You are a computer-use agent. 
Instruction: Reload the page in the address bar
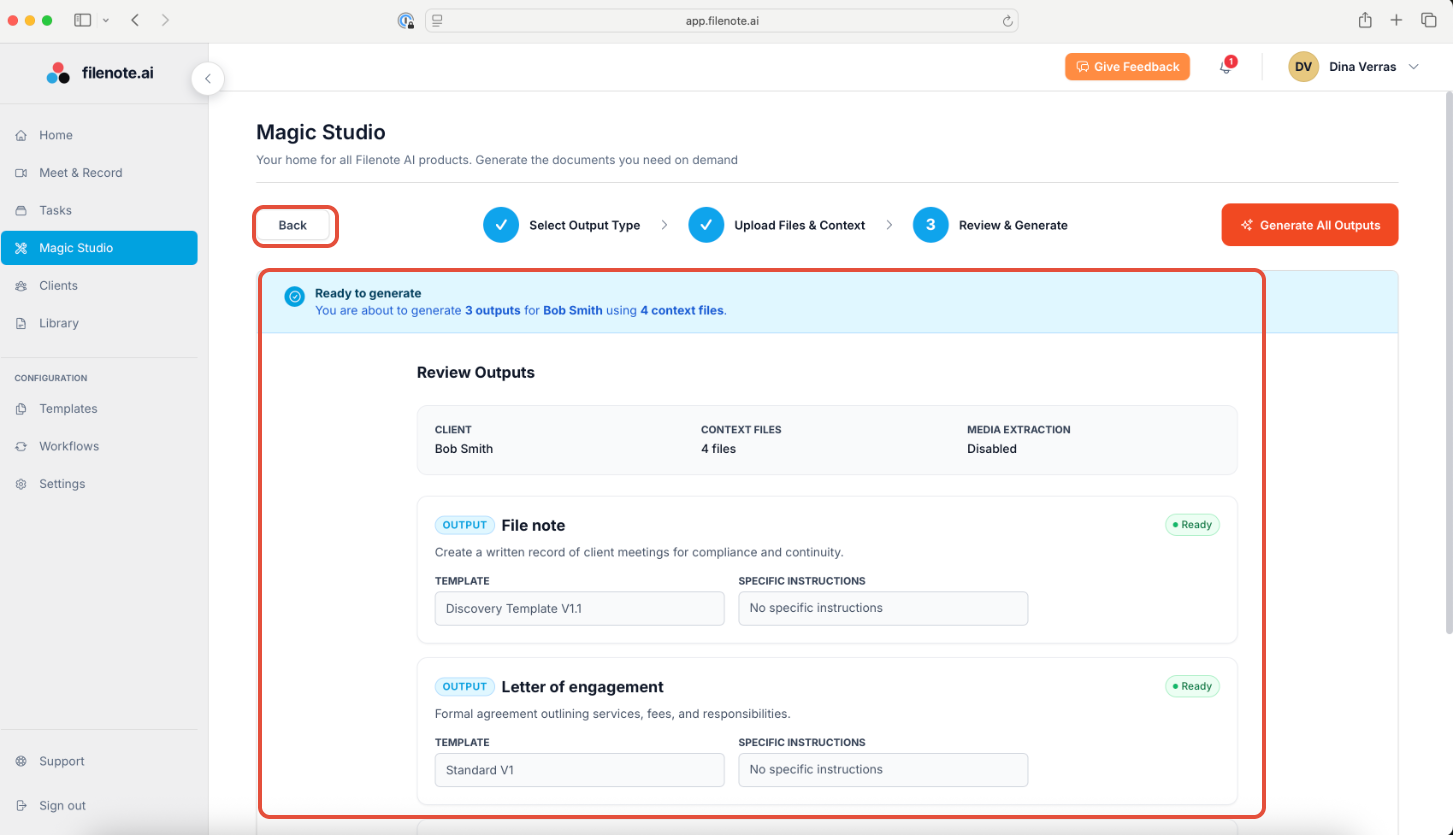(x=1008, y=20)
